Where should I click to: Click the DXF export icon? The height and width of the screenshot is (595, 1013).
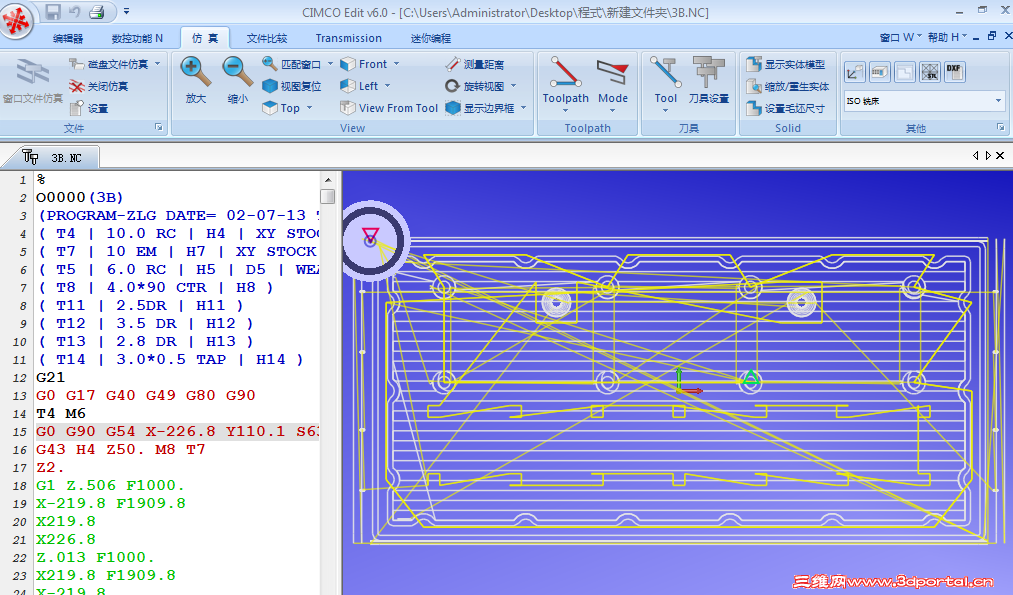954,72
